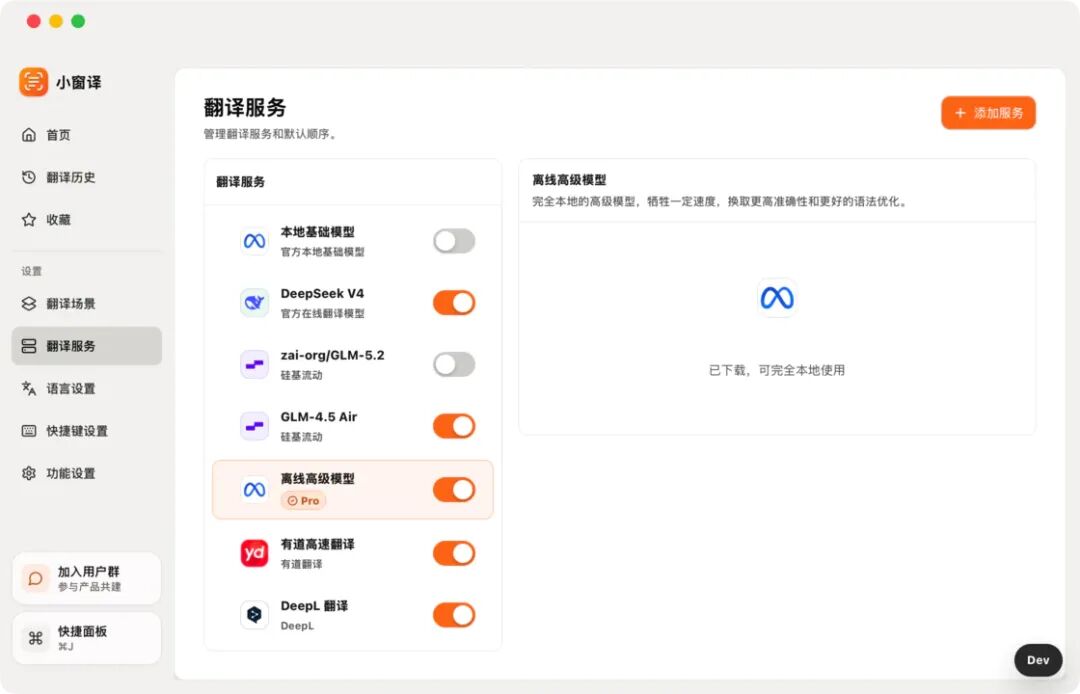Image resolution: width=1080 pixels, height=694 pixels.
Task: Open the 快捷面板 card
Action: pyautogui.click(x=87, y=638)
